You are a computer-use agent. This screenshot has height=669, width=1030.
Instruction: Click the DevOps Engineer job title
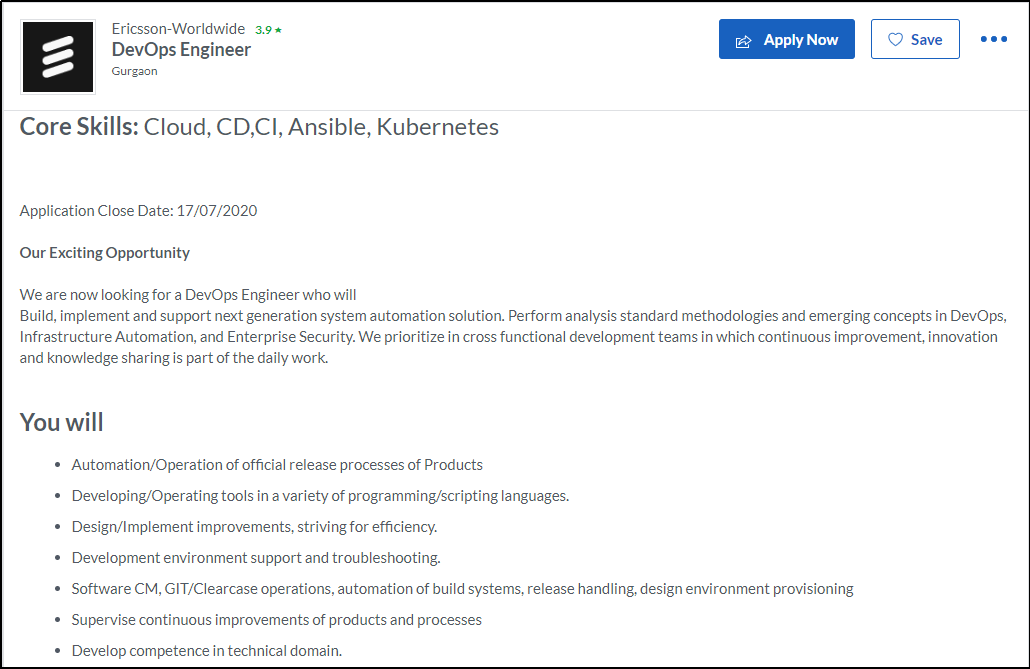(181, 50)
